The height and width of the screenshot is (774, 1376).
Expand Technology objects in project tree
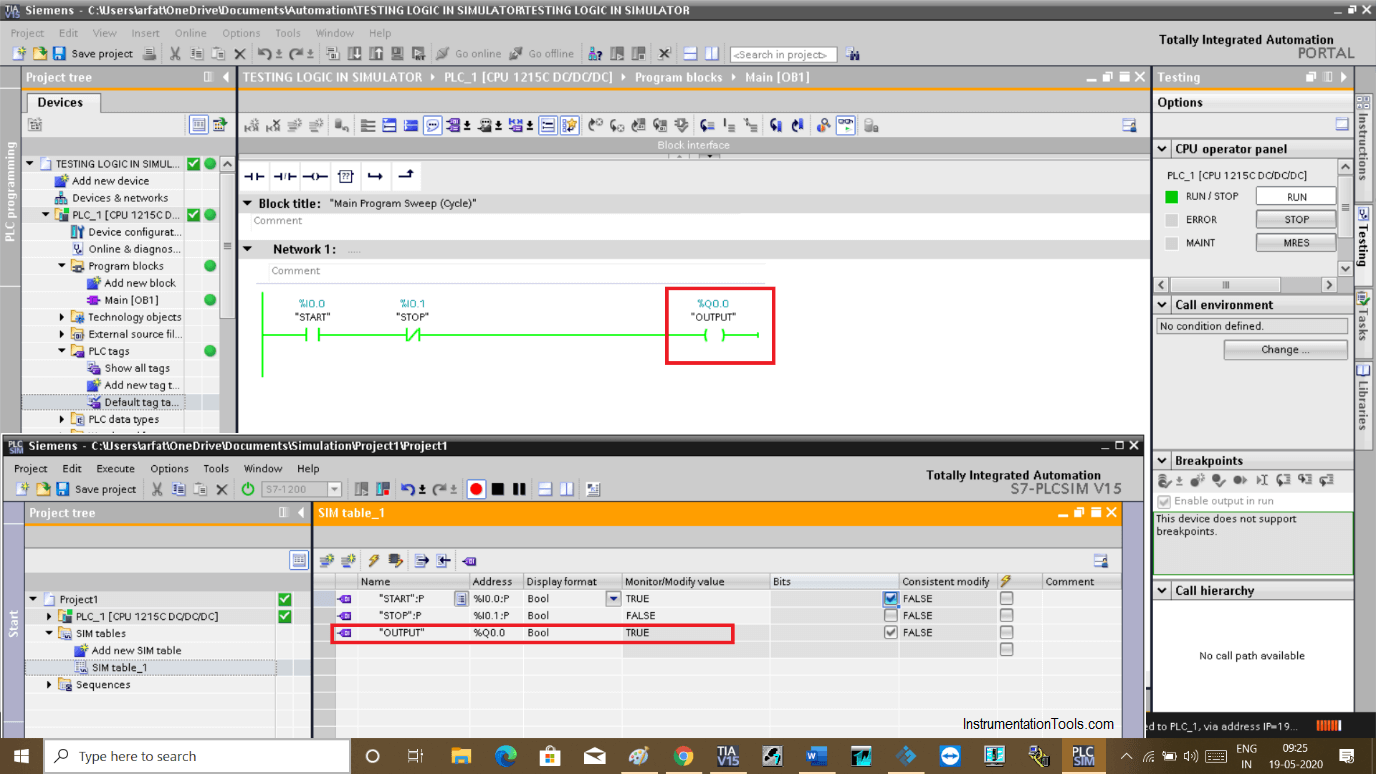point(62,317)
